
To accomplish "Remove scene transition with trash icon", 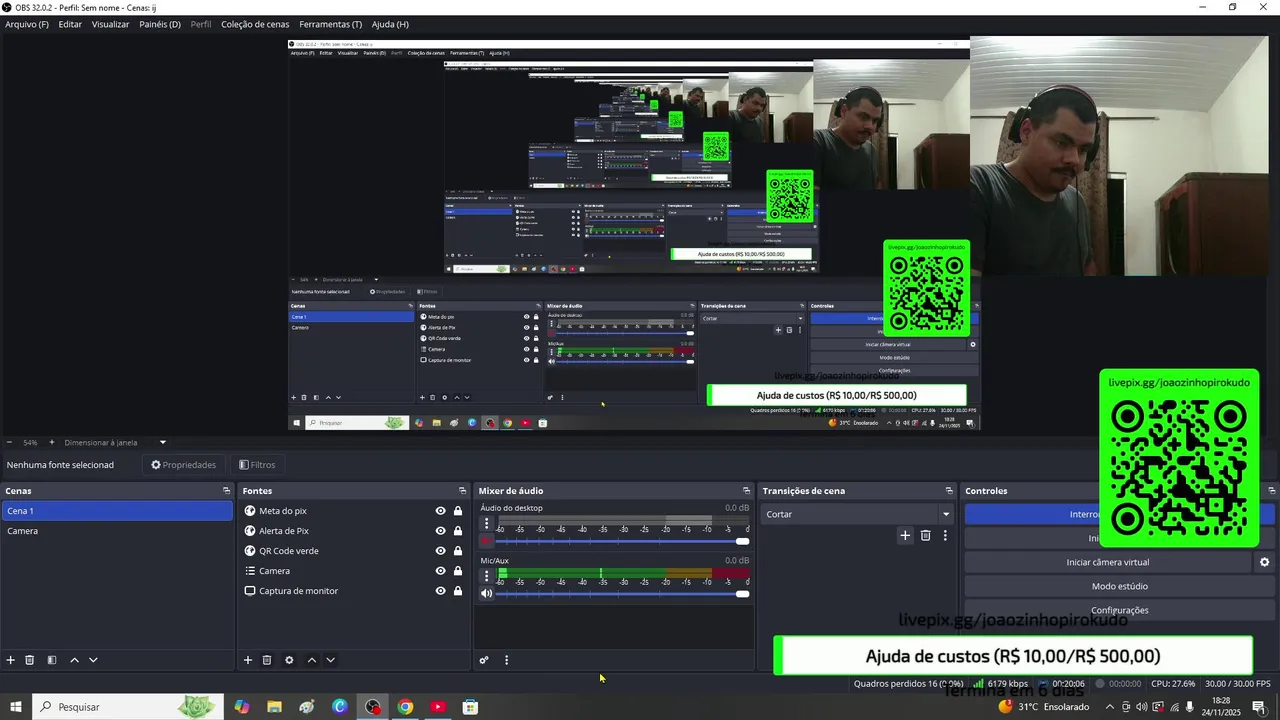I will [x=926, y=536].
